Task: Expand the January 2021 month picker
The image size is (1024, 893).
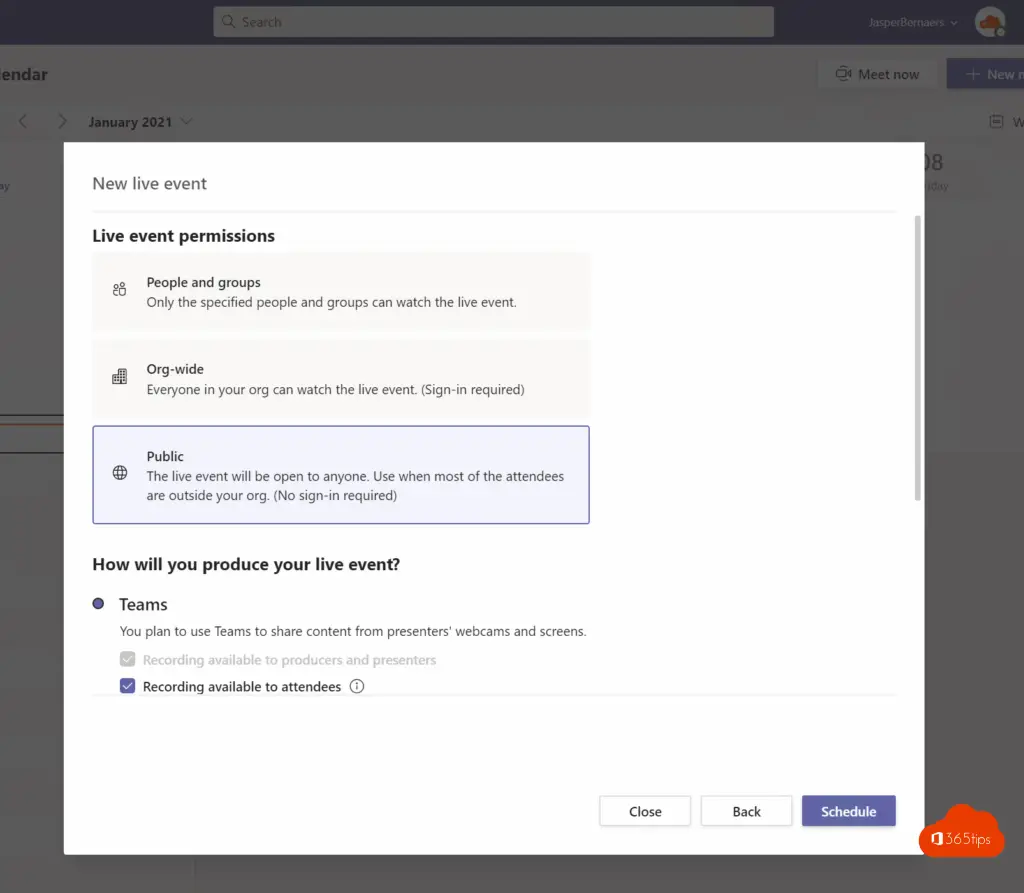Action: tap(140, 122)
